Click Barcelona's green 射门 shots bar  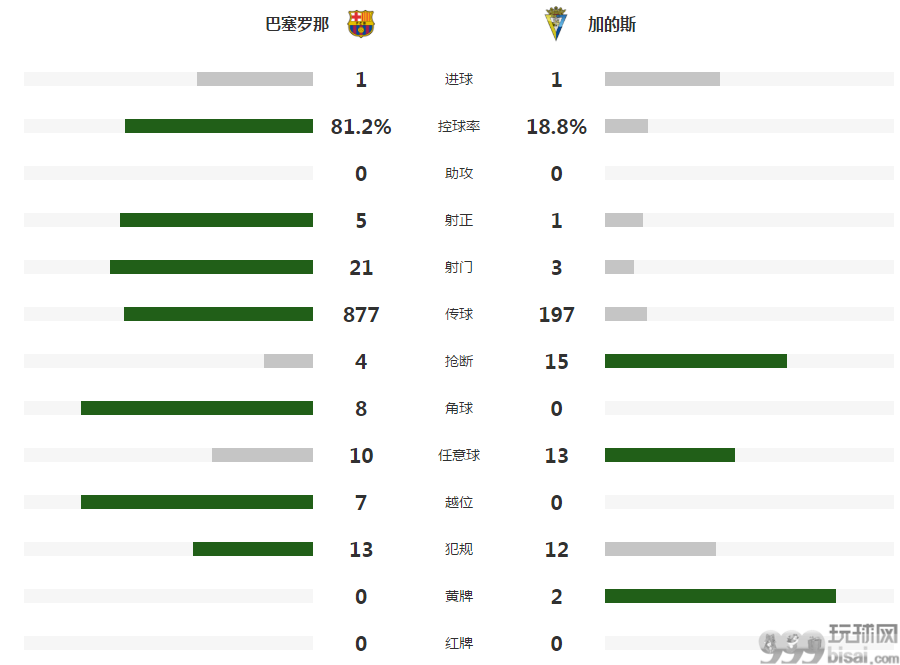211,267
